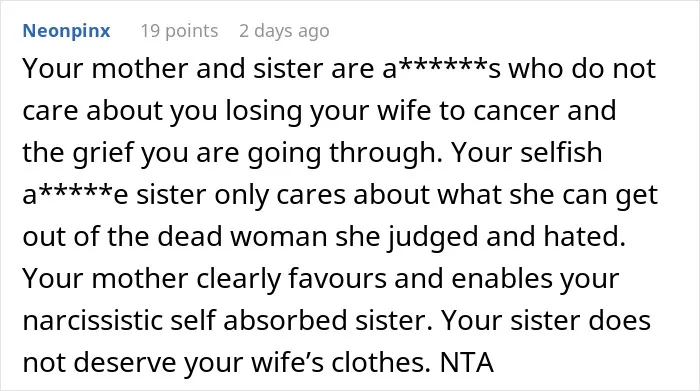Click the word enables in the comment
This screenshot has width=700, height=391.
(502, 279)
